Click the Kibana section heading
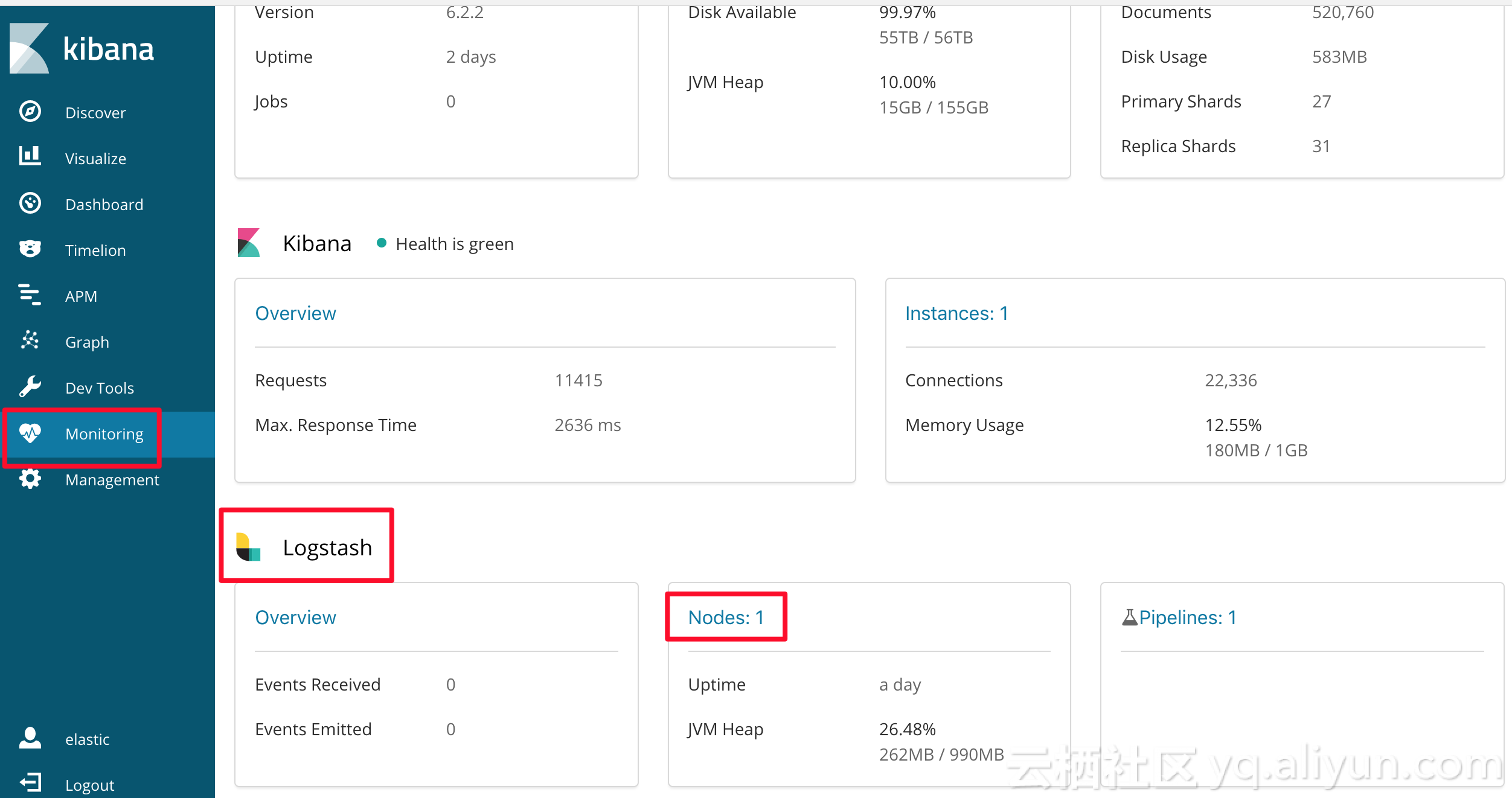Viewport: 1512px width, 798px height. pyautogui.click(x=317, y=244)
